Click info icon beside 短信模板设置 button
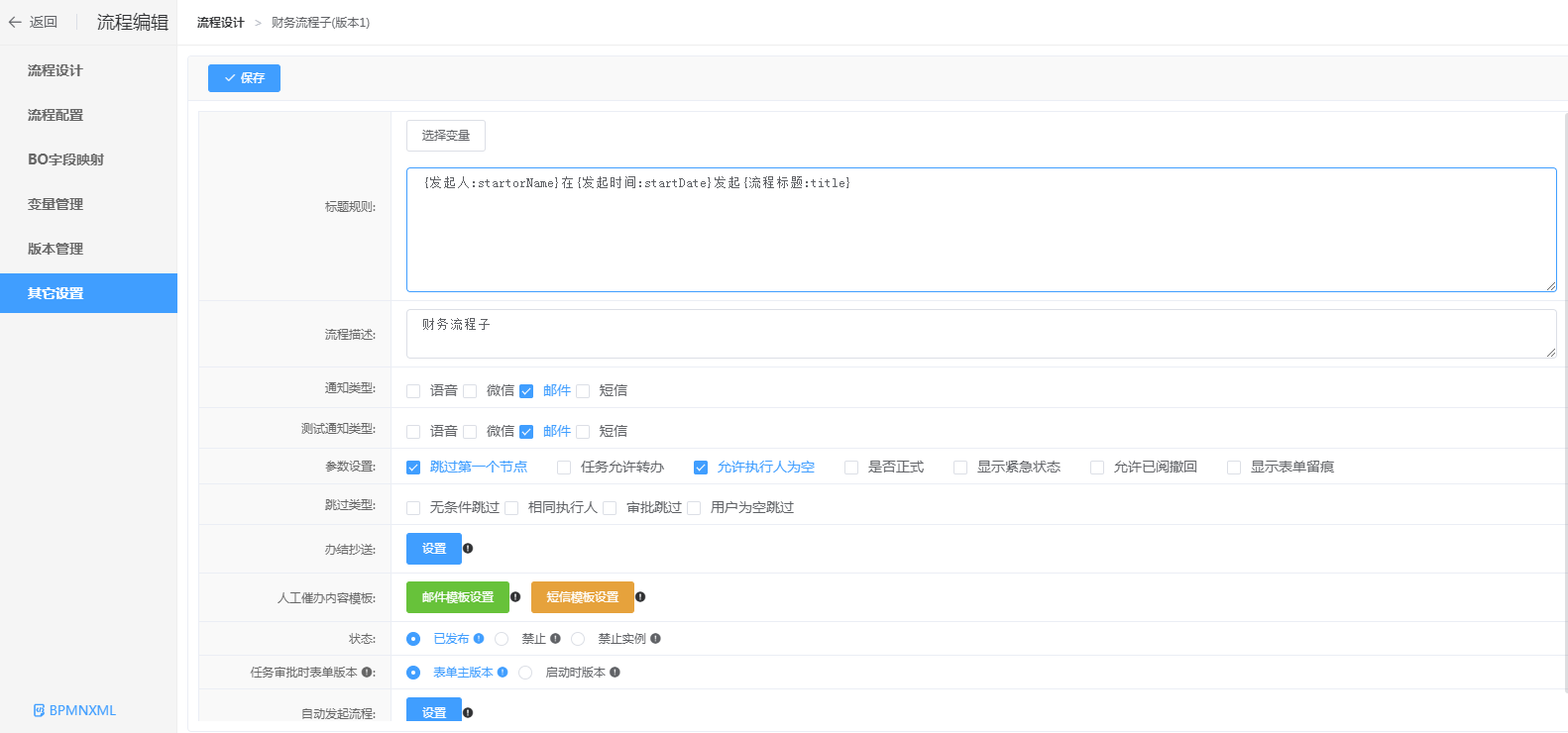Image resolution: width=1568 pixels, height=733 pixels. click(x=640, y=596)
